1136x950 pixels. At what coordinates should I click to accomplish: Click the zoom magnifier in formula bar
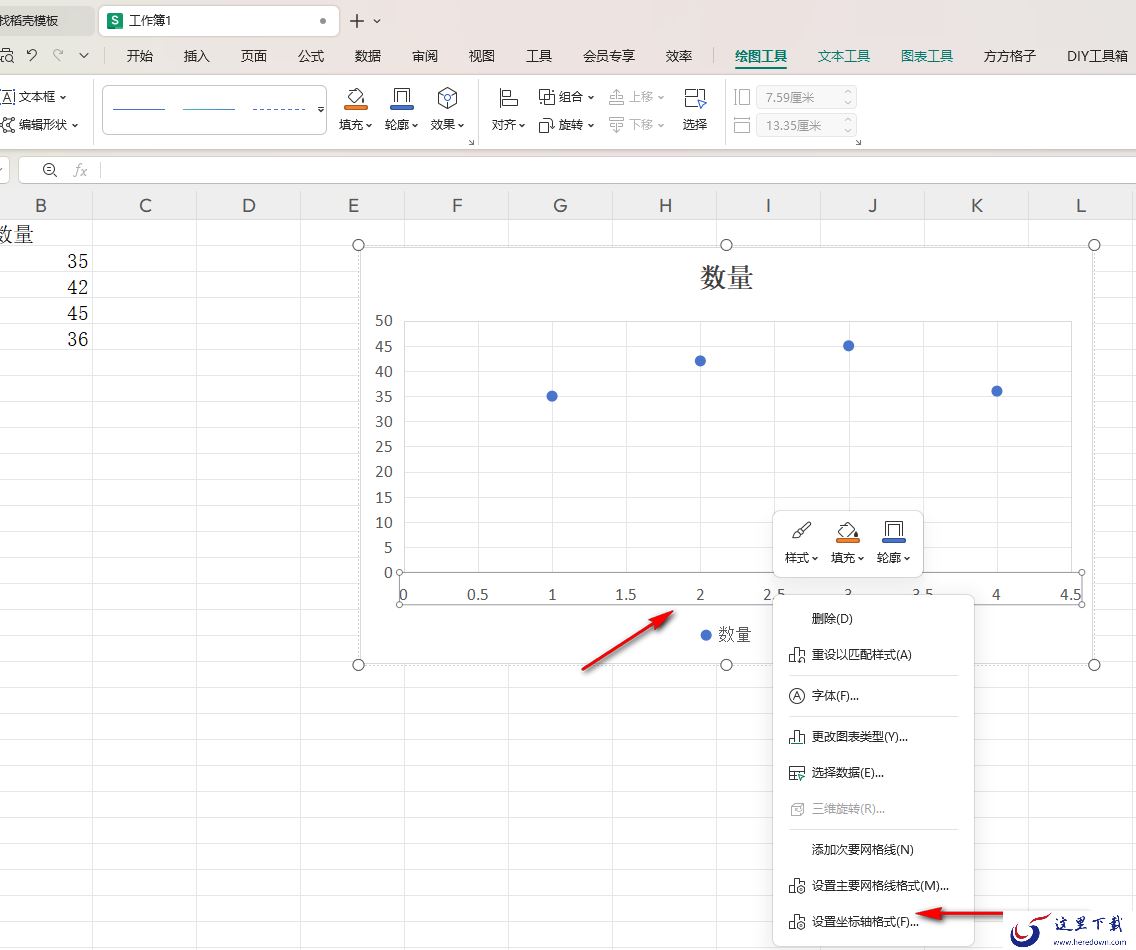click(50, 170)
